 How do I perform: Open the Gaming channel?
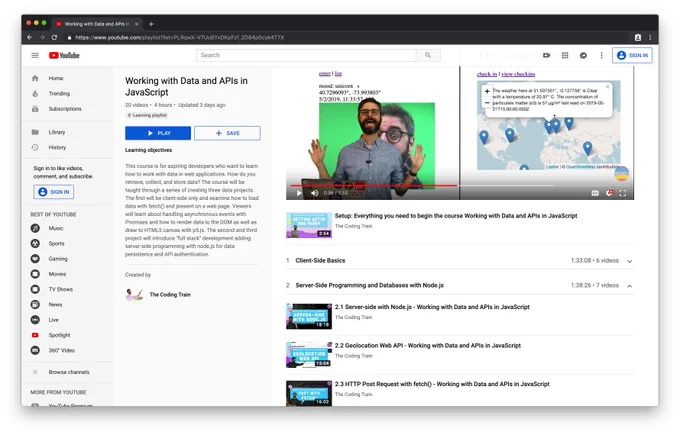coord(58,258)
